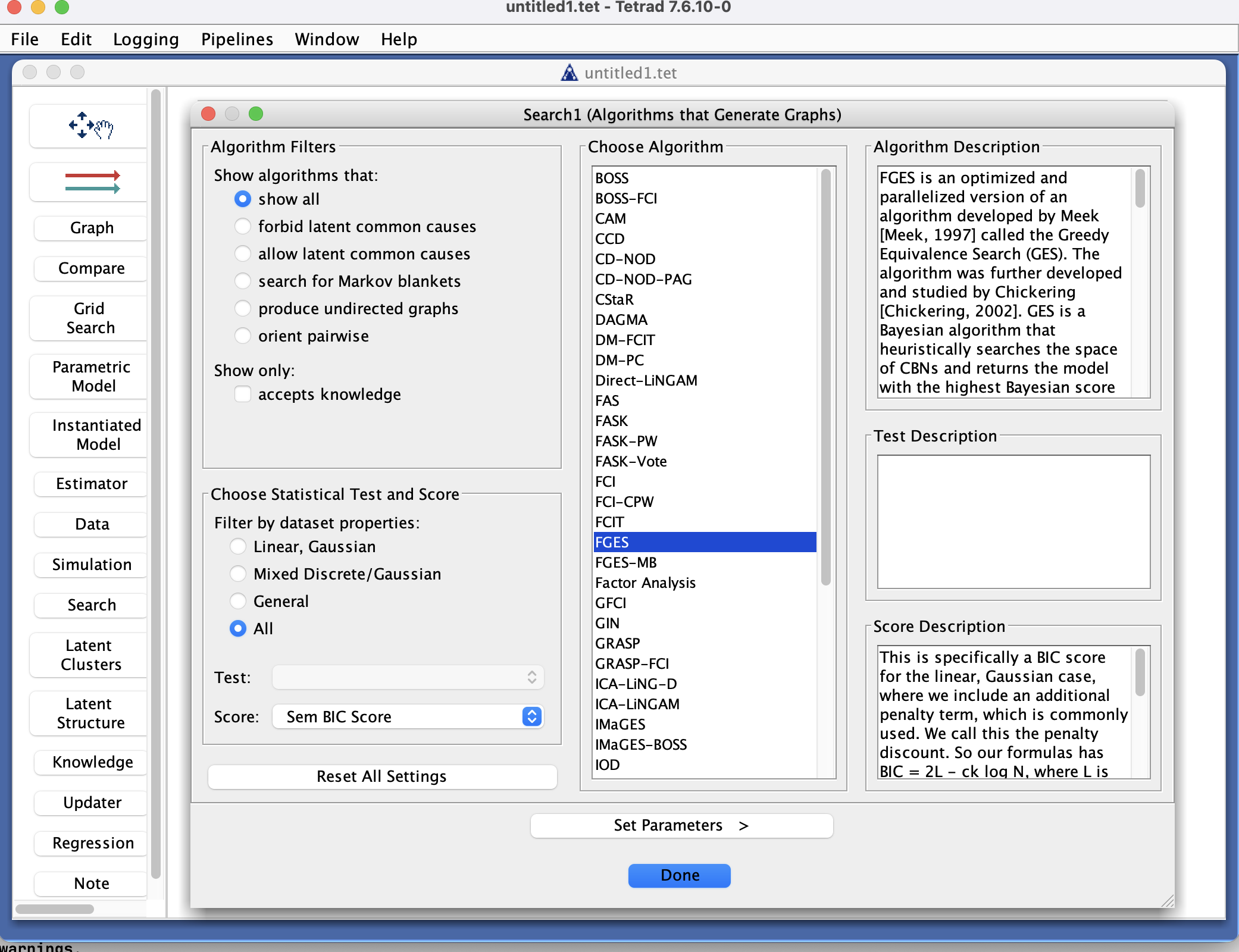Open the Score dropdown showing Sem BIC Score
The width and height of the screenshot is (1239, 952).
click(x=408, y=716)
